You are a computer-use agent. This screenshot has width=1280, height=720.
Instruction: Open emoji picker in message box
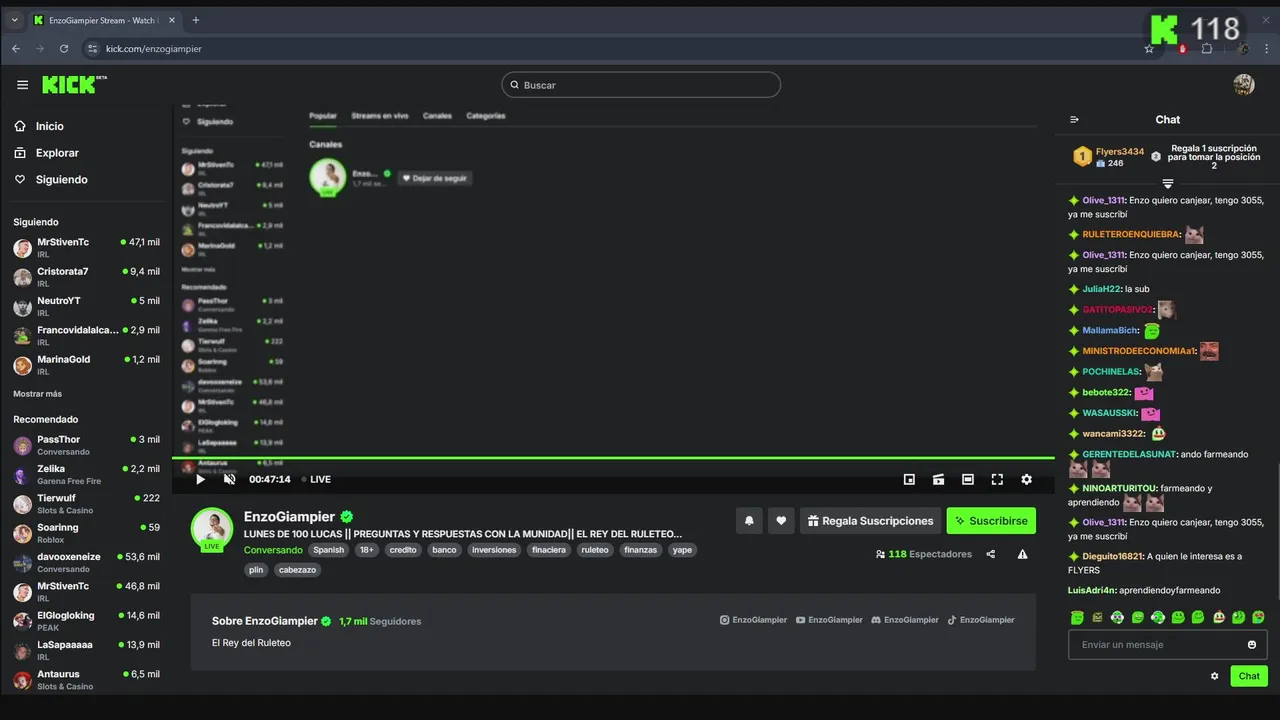click(x=1252, y=644)
